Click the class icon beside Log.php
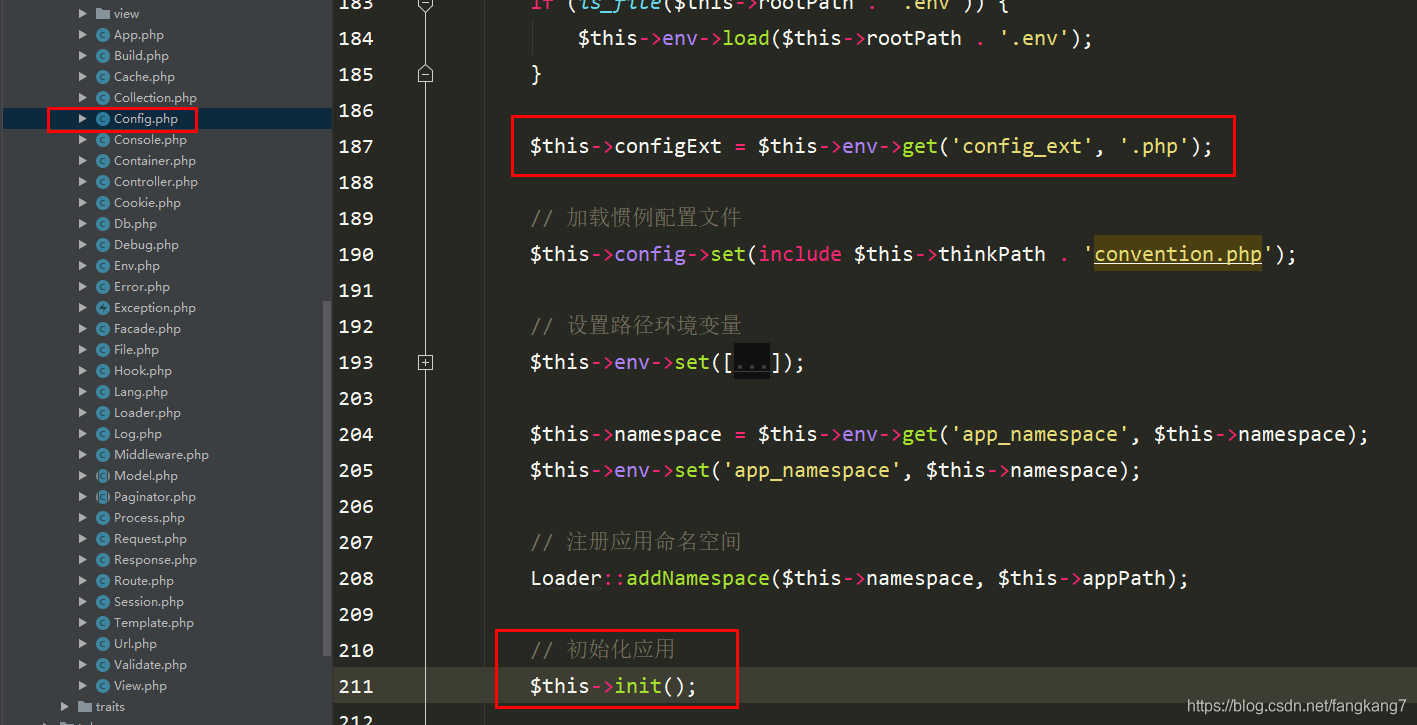 pyautogui.click(x=102, y=434)
